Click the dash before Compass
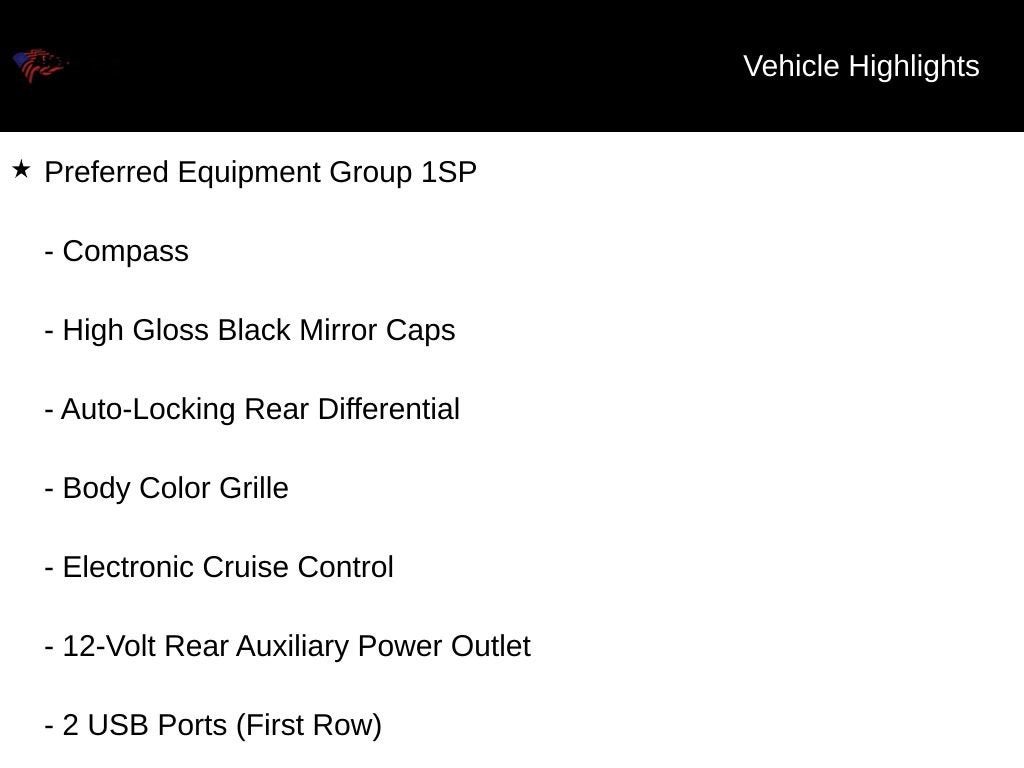The image size is (1024, 768). (x=48, y=252)
